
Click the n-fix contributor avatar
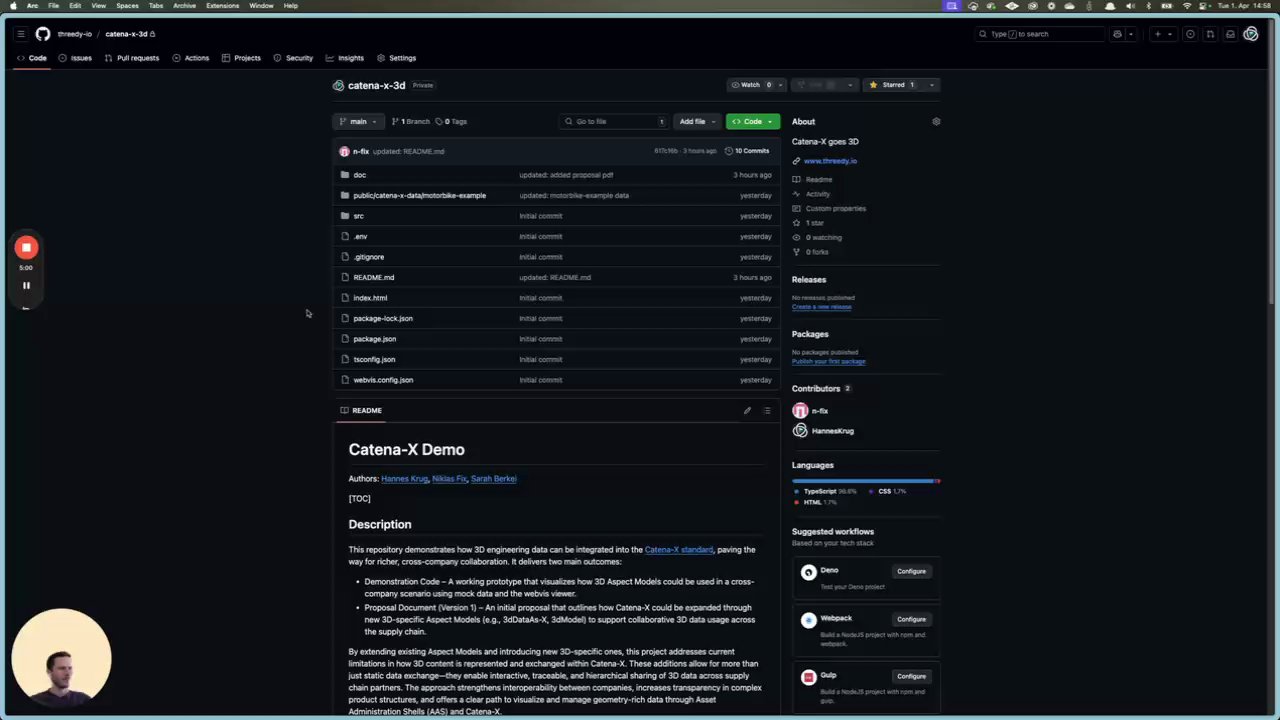click(x=800, y=411)
